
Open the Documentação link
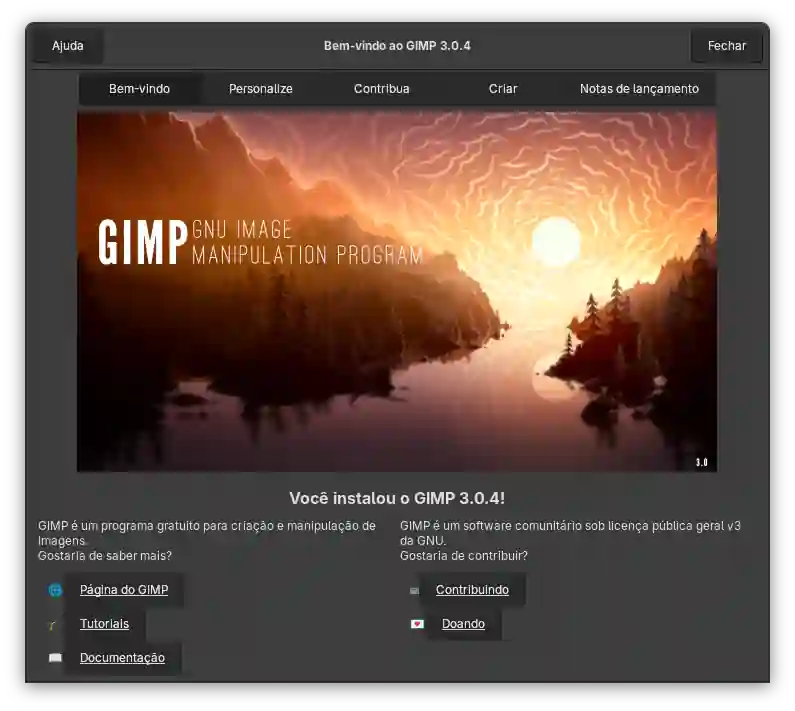point(122,658)
